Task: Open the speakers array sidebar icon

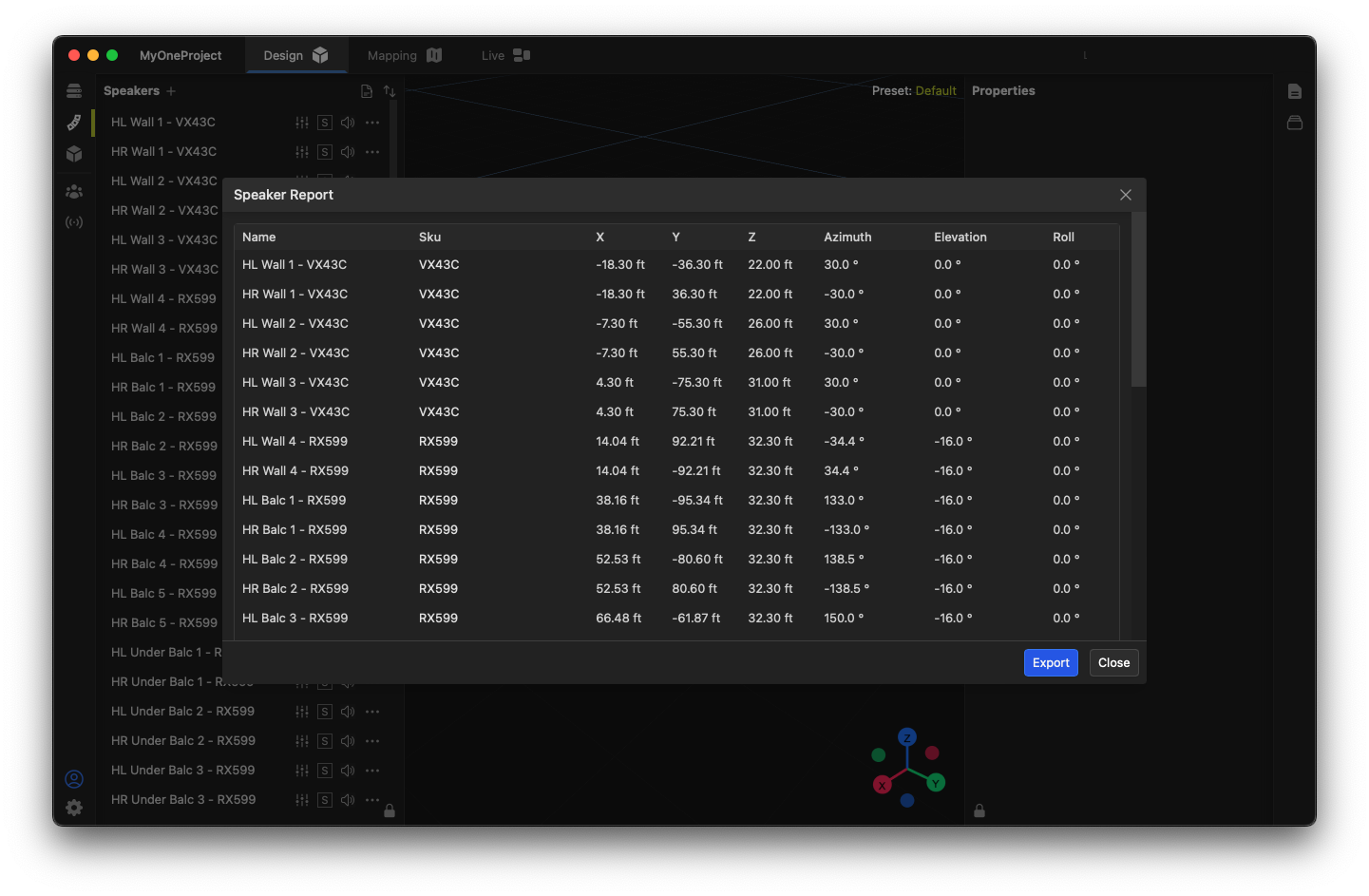Action: pos(74,91)
